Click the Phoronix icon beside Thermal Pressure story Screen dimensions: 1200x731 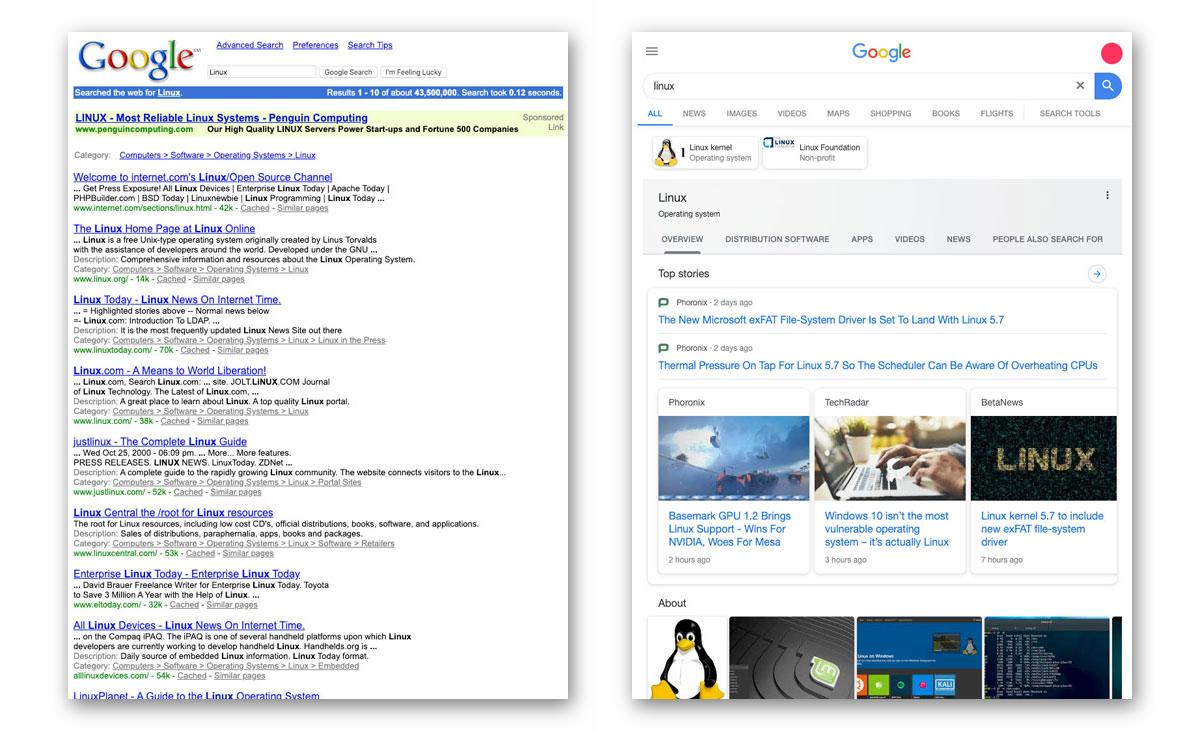(x=663, y=348)
